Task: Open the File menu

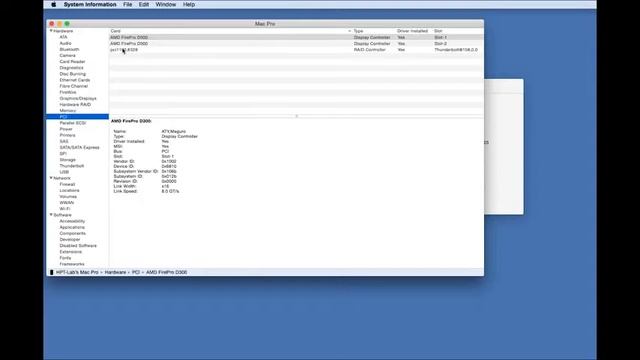Action: 127,4
